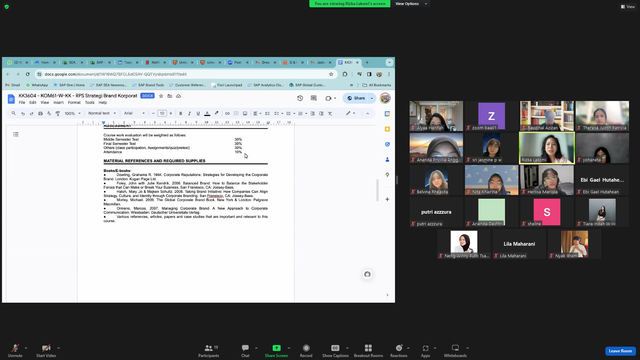Screen dimensions: 640x360
Task: Click the Share button in Docs
Action: coord(356,98)
